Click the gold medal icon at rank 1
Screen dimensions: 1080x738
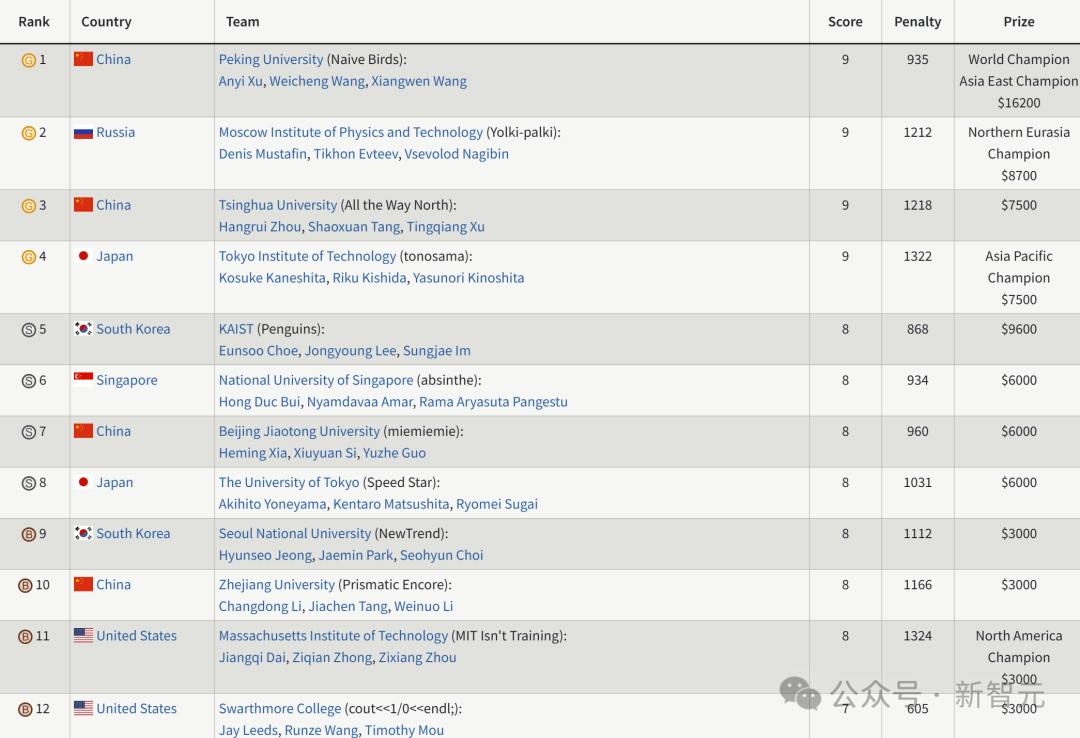tap(29, 60)
